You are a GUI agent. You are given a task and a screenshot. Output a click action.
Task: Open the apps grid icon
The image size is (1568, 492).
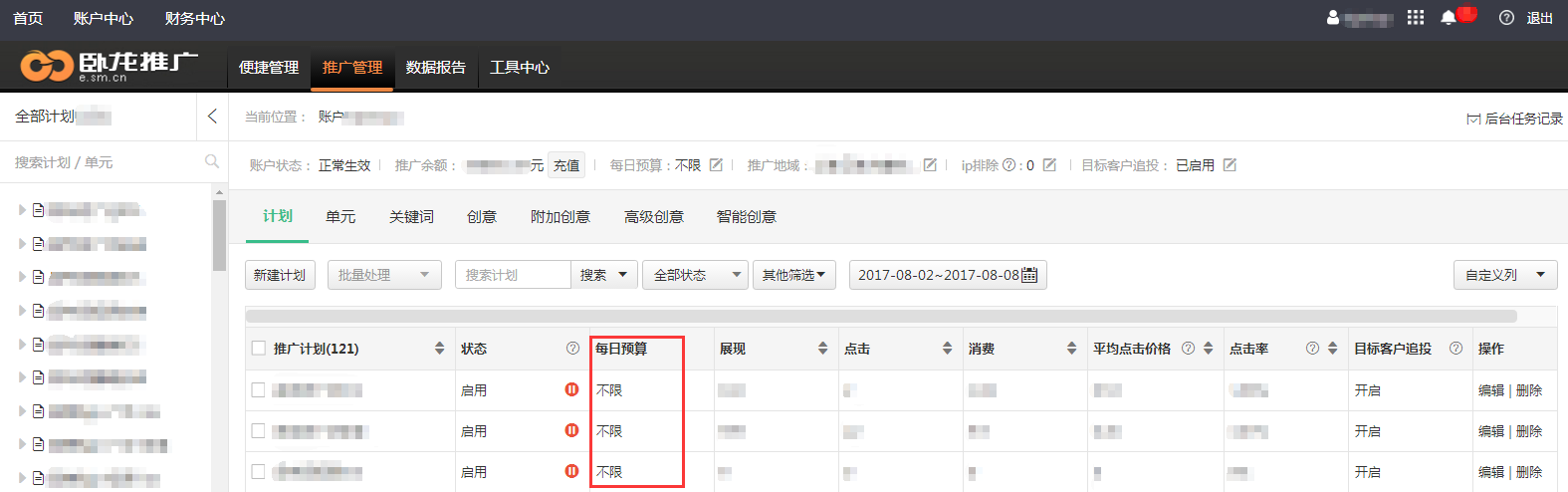[x=1415, y=18]
